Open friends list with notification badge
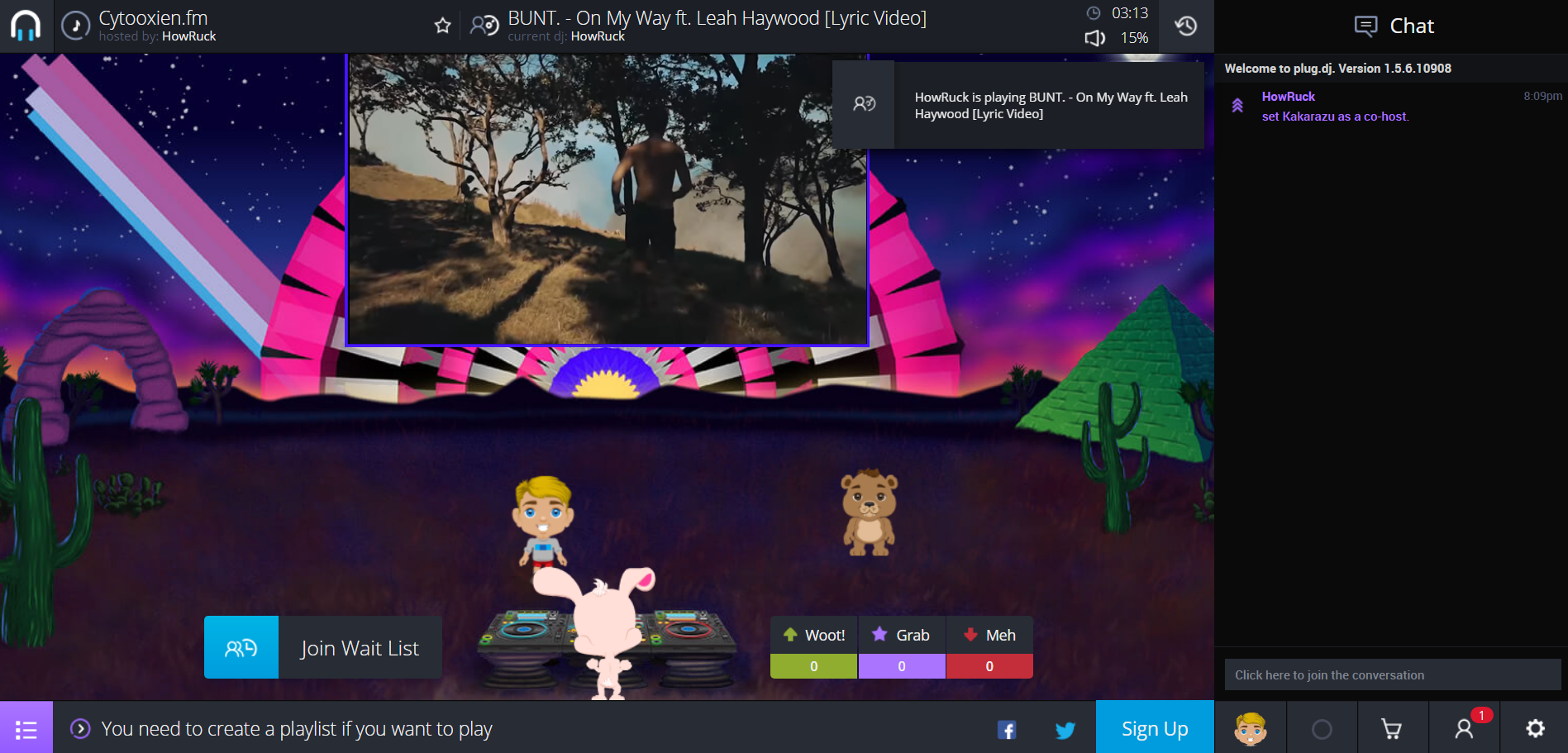The image size is (1568, 753). (x=1465, y=728)
